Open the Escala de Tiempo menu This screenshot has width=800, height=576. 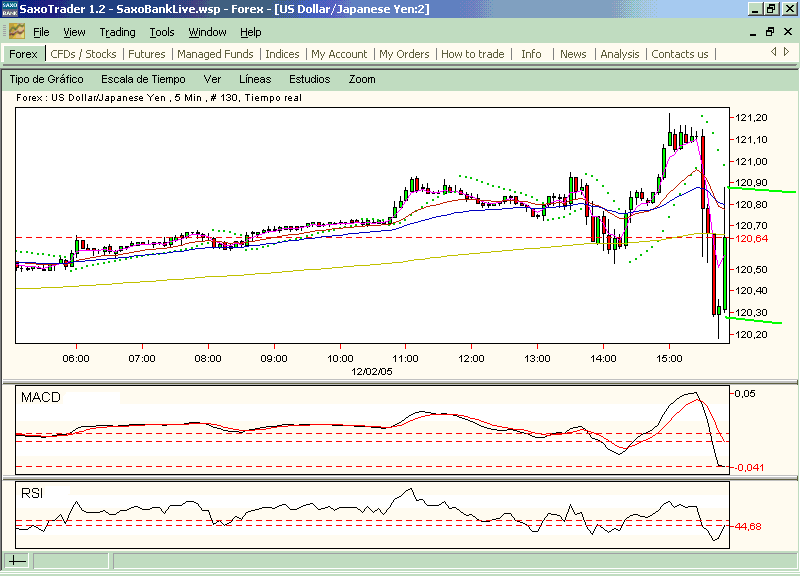[143, 79]
